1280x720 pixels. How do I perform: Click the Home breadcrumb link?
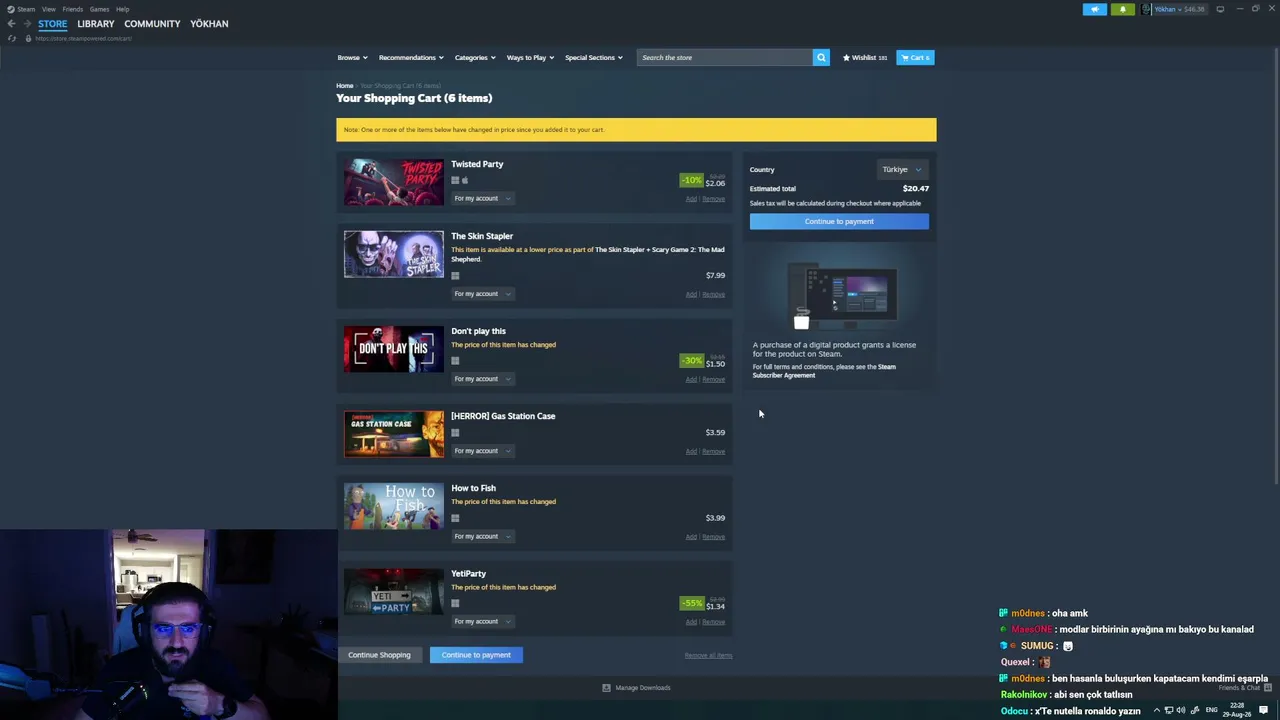coord(345,86)
